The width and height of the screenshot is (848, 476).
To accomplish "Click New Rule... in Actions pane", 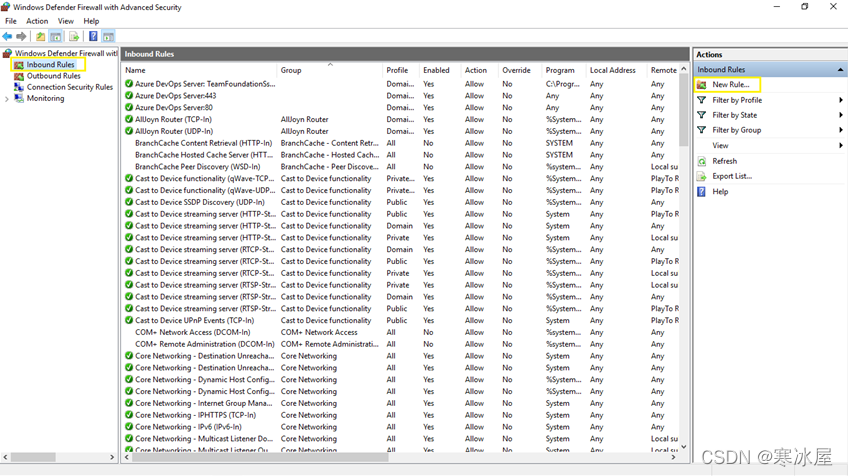I will 730,85.
